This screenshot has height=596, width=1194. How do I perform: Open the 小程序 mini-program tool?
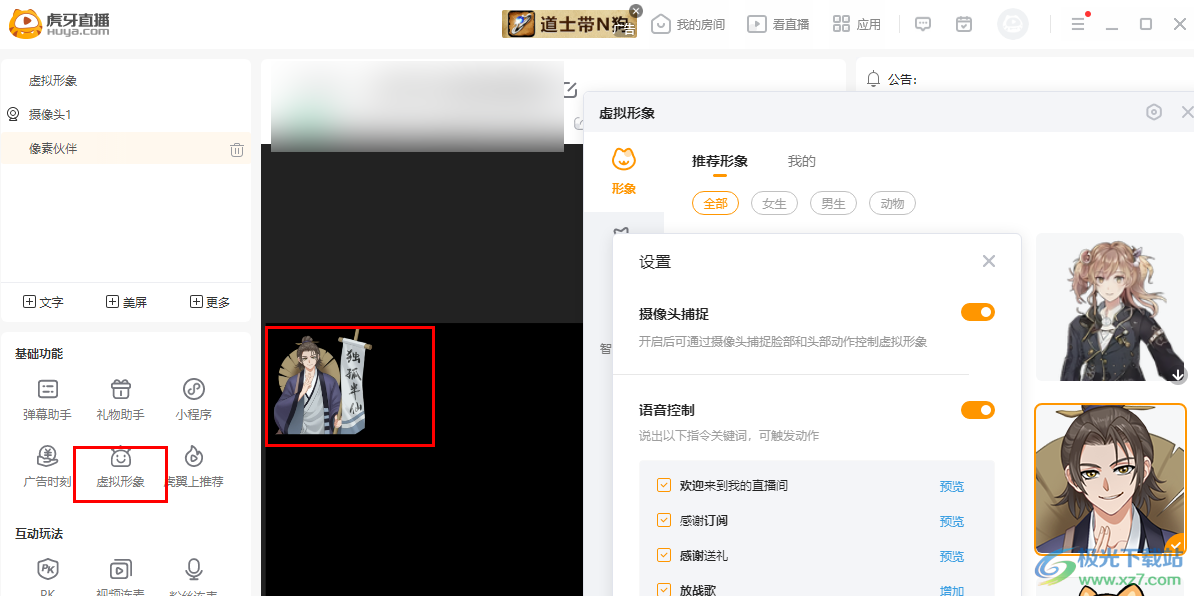pos(193,399)
